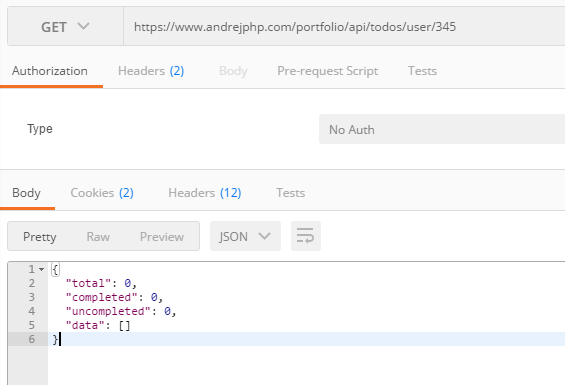Open the JSON format dropdown
565x385 pixels.
tap(245, 236)
